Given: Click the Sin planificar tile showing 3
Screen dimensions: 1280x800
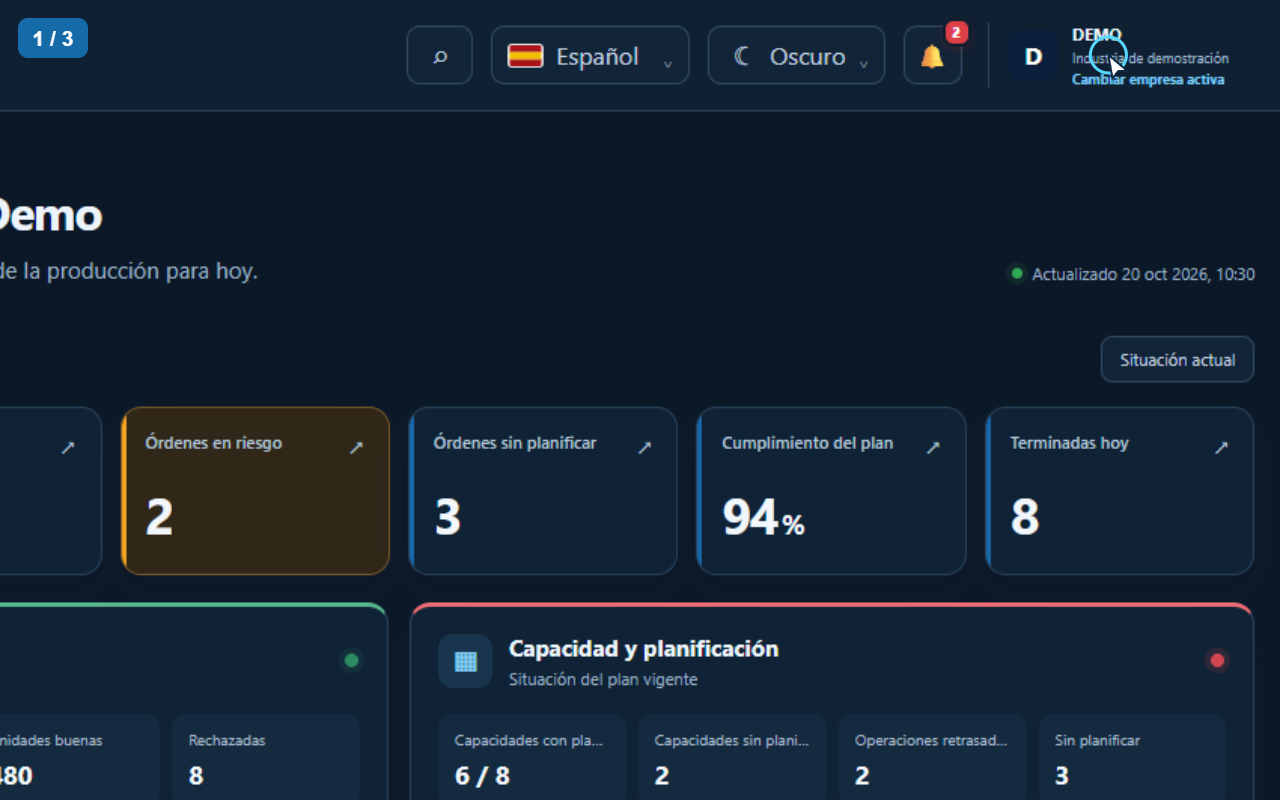Looking at the screenshot, I should pyautogui.click(x=1132, y=757).
